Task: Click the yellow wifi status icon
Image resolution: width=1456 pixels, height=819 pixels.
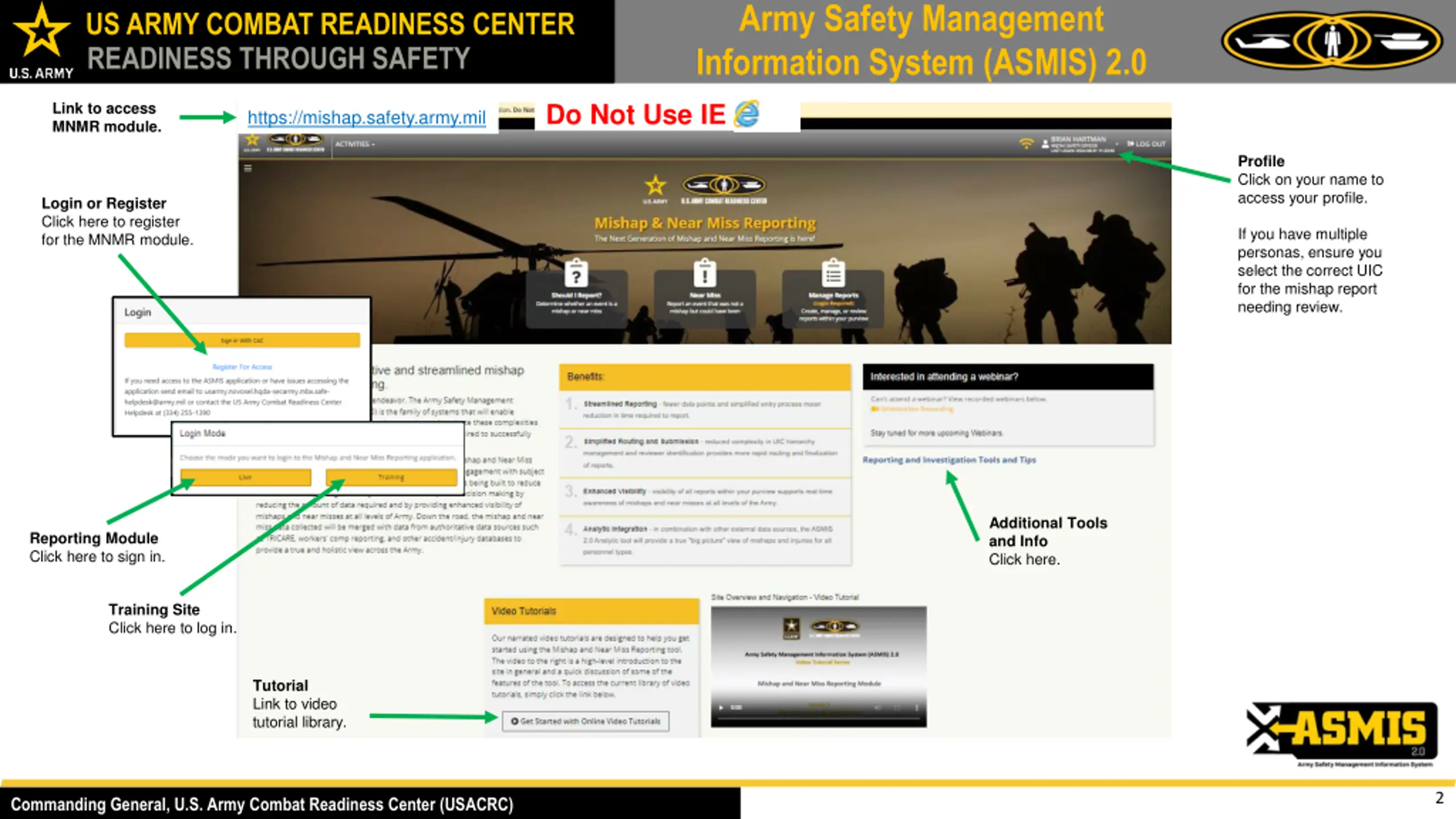Action: pos(1025,144)
